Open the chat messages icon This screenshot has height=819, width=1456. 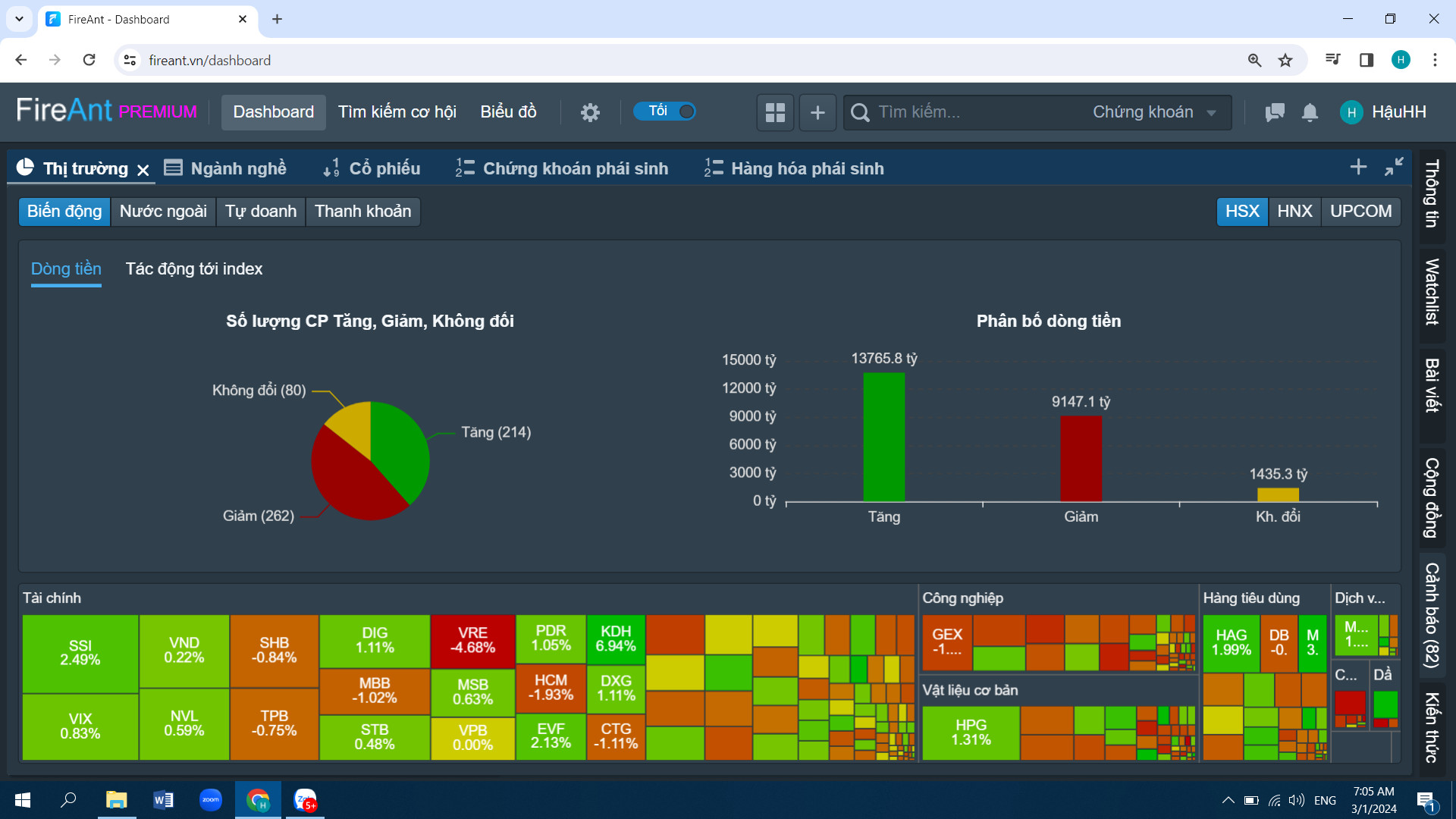(x=1275, y=112)
